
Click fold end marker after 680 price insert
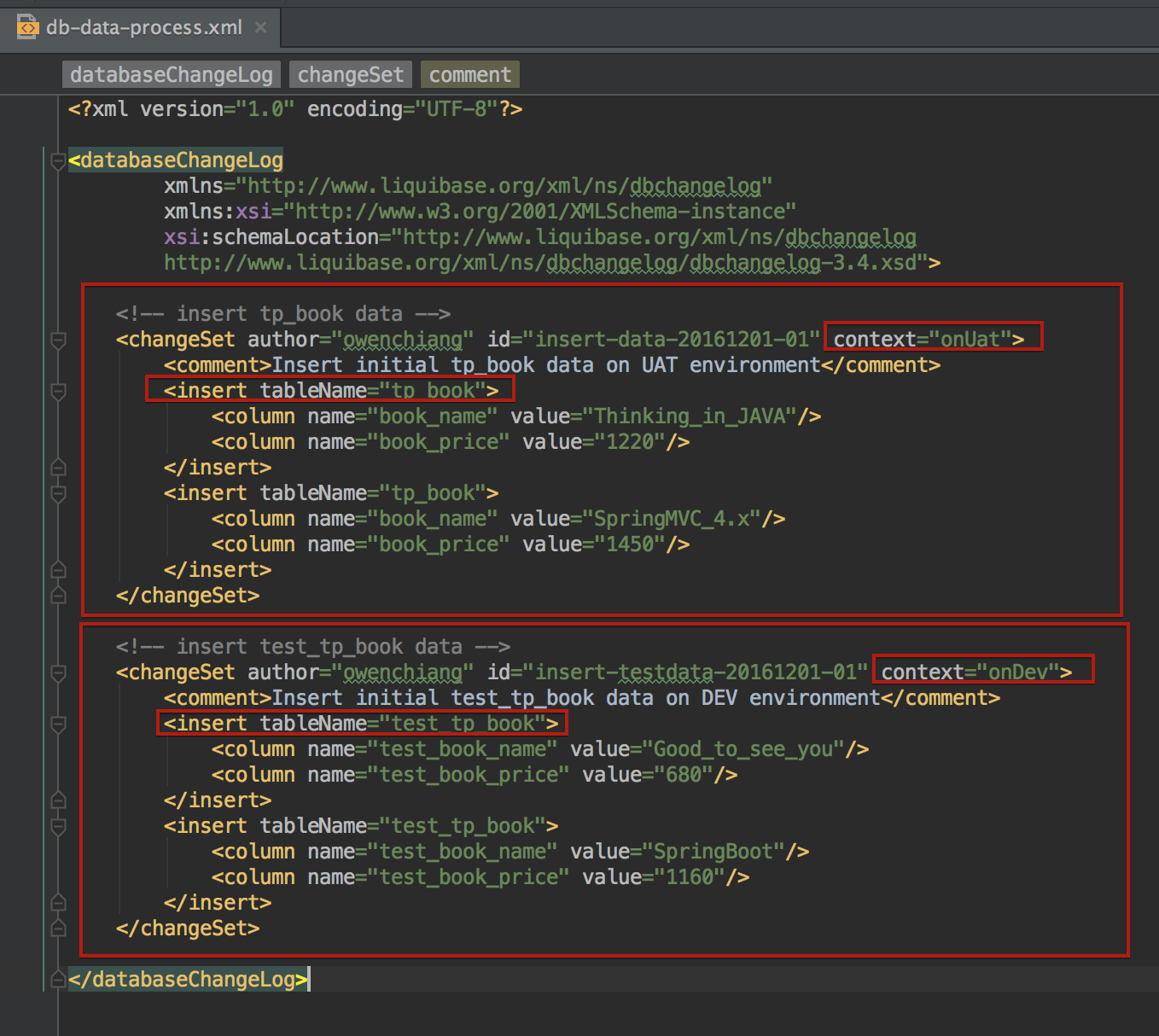coord(58,800)
